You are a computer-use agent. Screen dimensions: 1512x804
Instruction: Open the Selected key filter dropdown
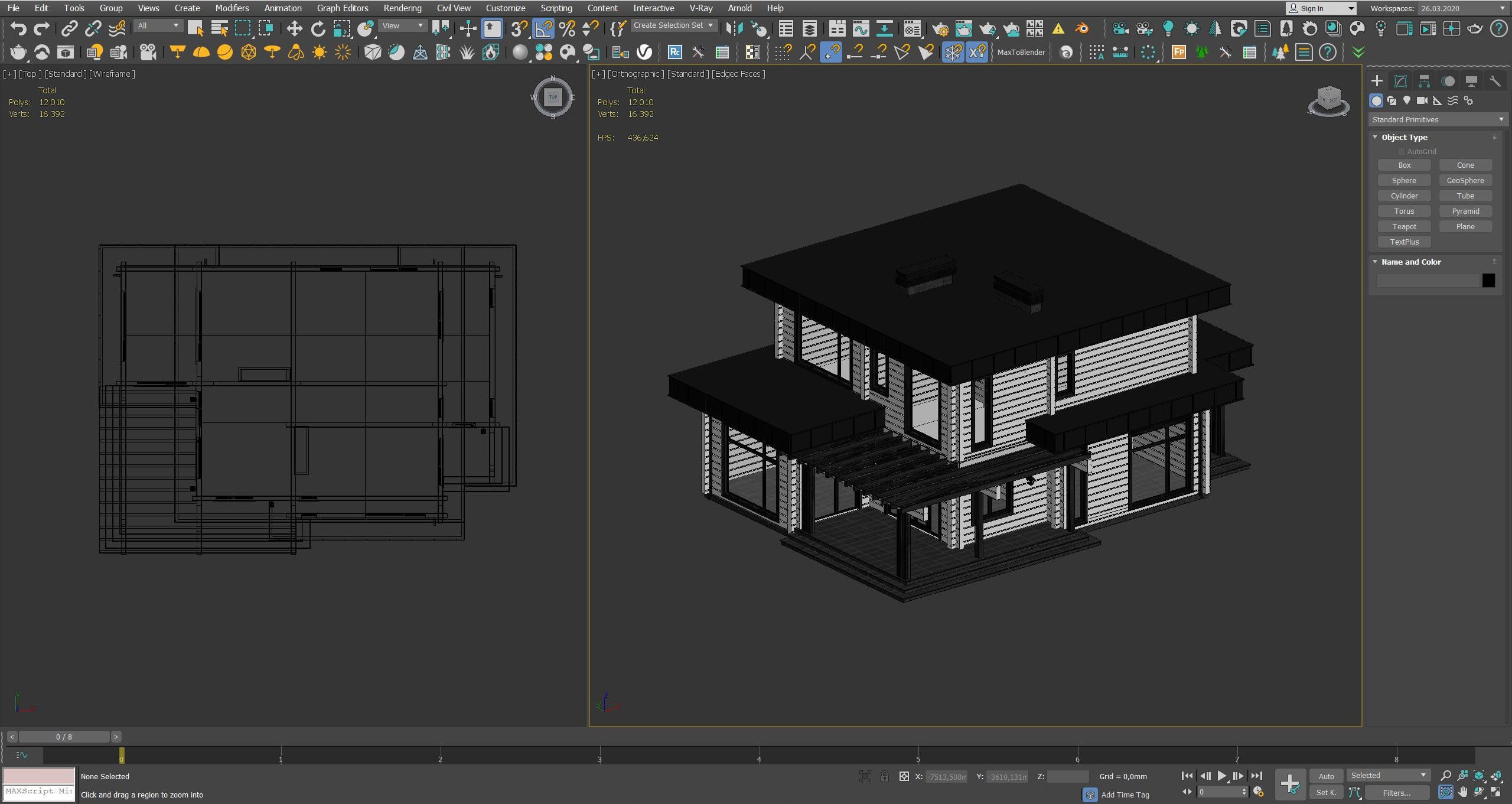pyautogui.click(x=1388, y=776)
